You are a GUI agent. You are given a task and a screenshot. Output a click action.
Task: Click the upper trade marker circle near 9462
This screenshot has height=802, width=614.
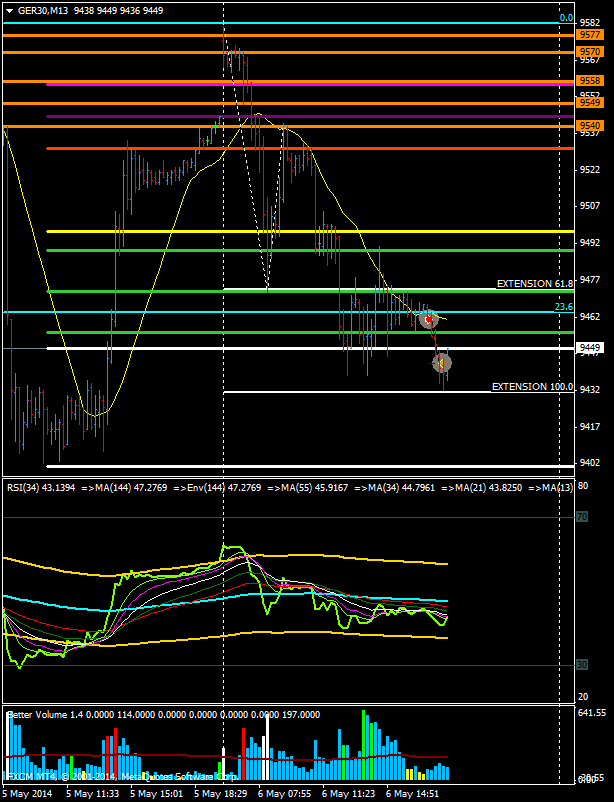point(428,320)
